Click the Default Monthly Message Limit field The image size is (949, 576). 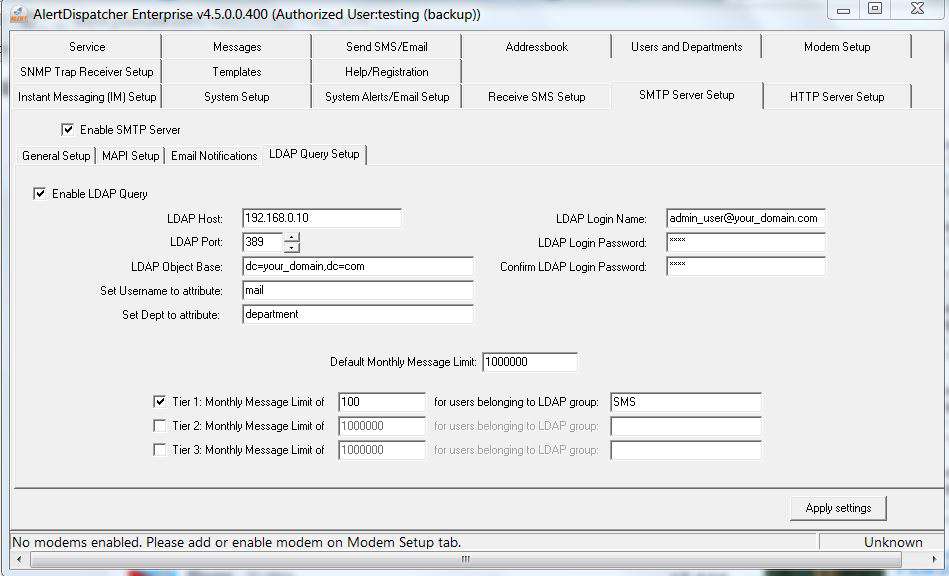coord(530,362)
